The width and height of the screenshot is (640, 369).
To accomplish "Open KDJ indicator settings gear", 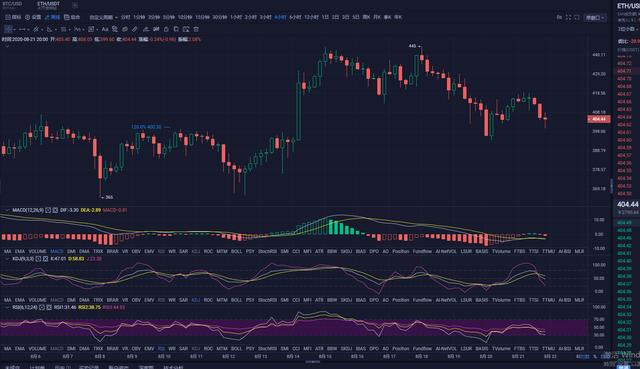I will coord(38,258).
